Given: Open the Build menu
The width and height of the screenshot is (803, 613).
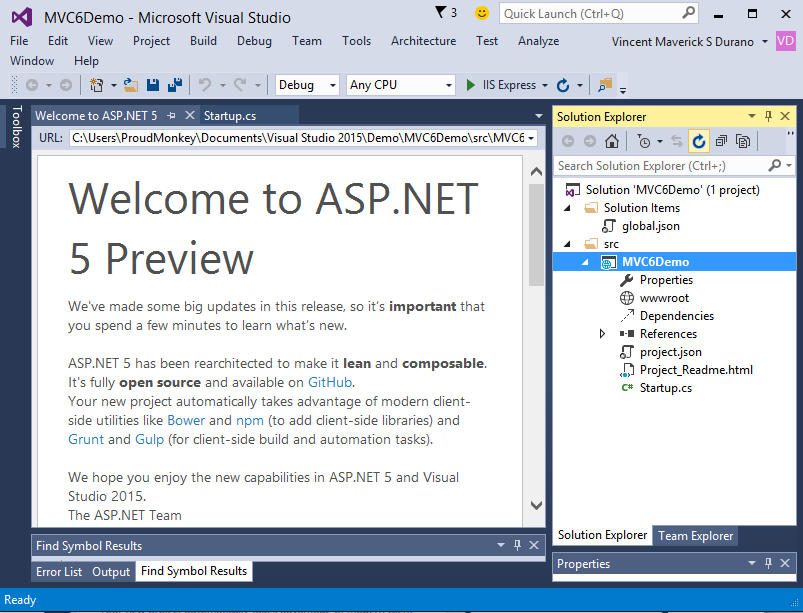Looking at the screenshot, I should point(203,41).
